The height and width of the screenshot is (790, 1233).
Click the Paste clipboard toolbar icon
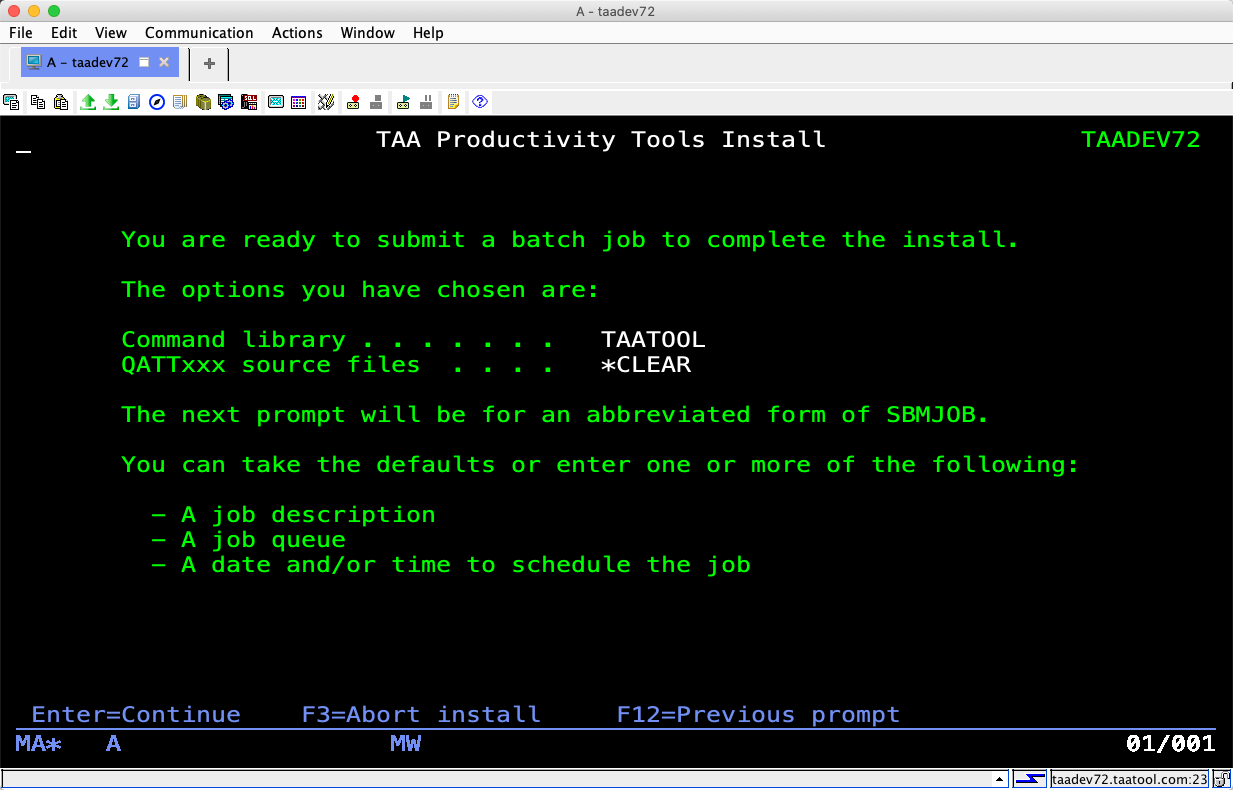pos(61,102)
